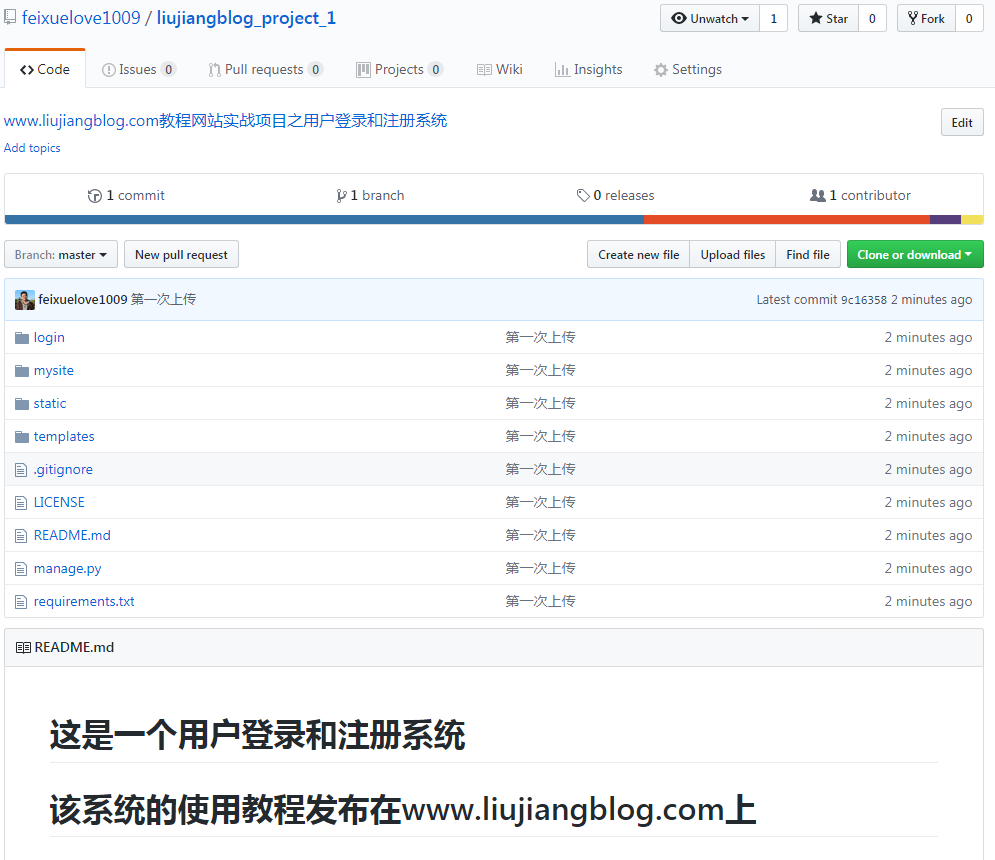Open the Settings tab
Viewport: 995px width, 860px height.
[x=687, y=69]
